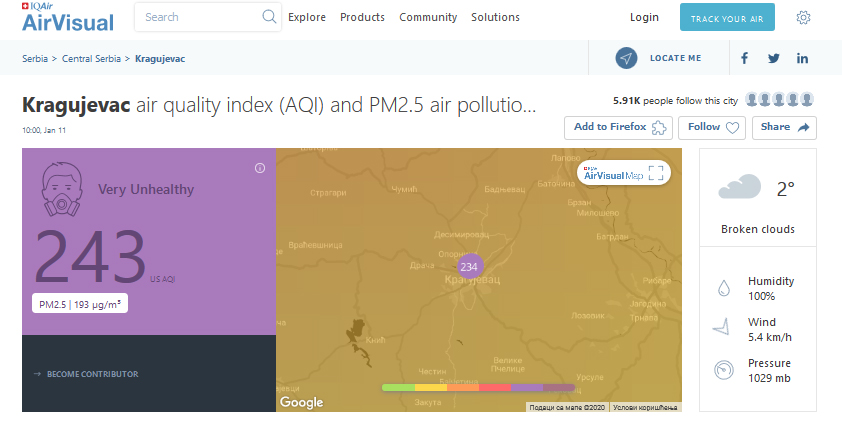Click the AQI color scale bar
Viewport: 842px width, 429px height.
point(478,387)
